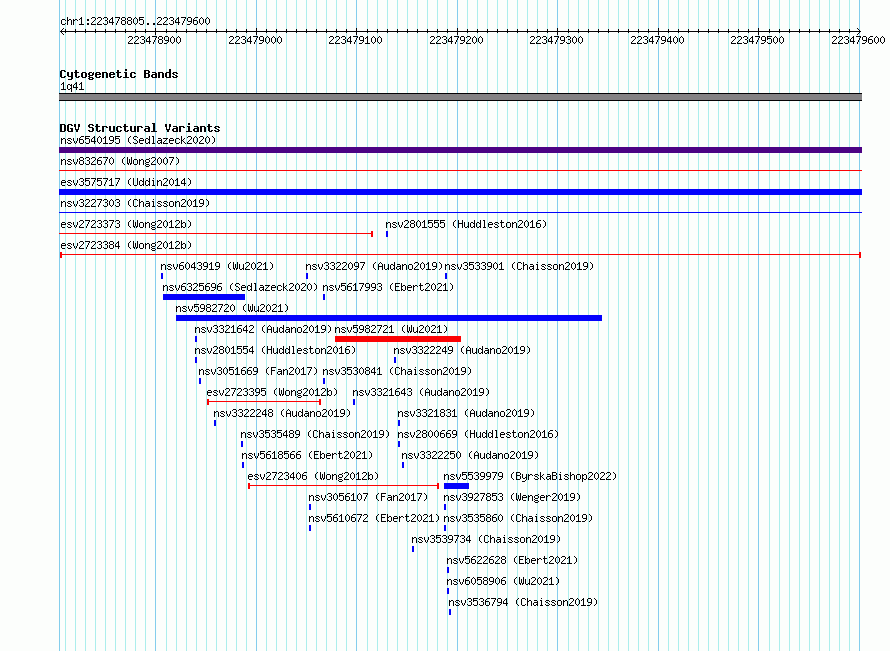This screenshot has width=890, height=651.
Task: Select nsv3322097 (Audano2019) label
Action: [374, 266]
